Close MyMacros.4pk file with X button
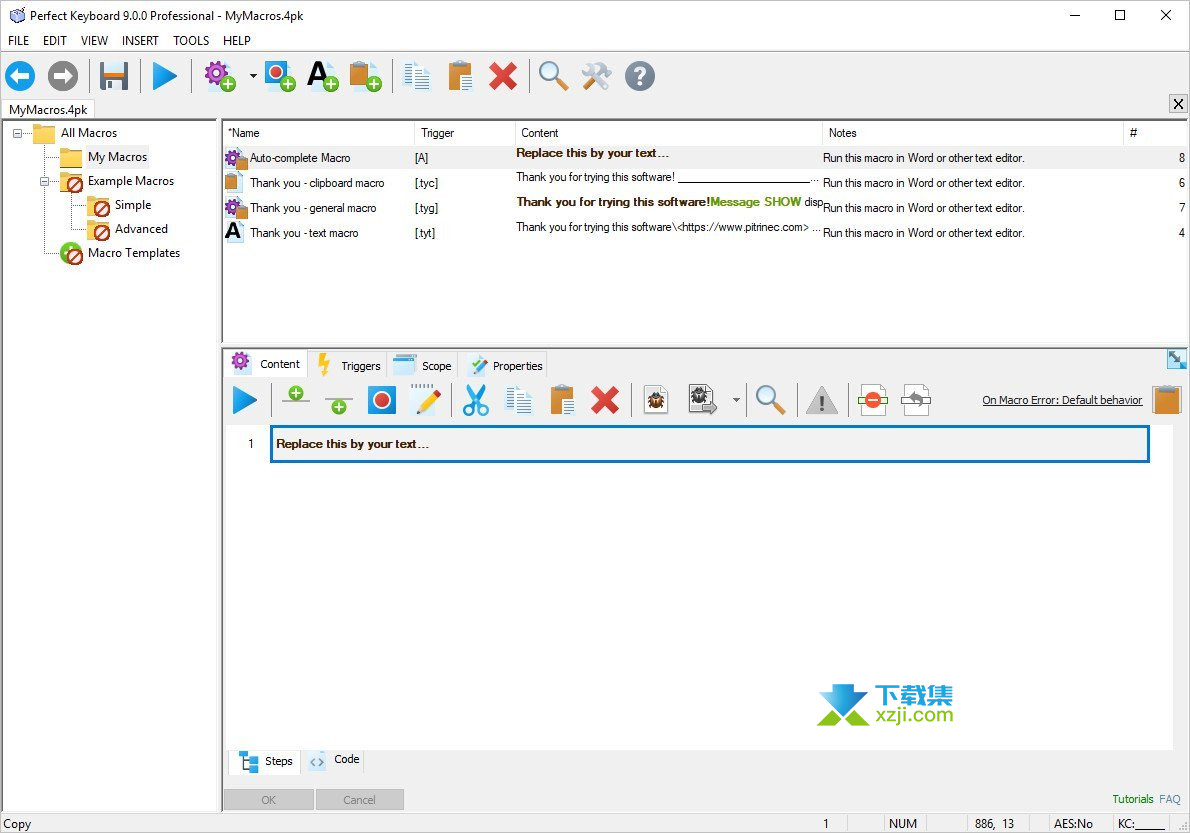This screenshot has height=833, width=1190. [1178, 104]
